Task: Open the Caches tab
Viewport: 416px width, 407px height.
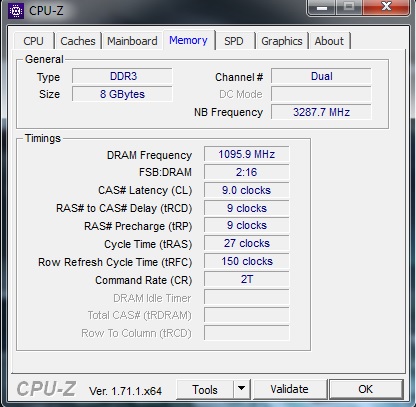Action: click(x=78, y=41)
